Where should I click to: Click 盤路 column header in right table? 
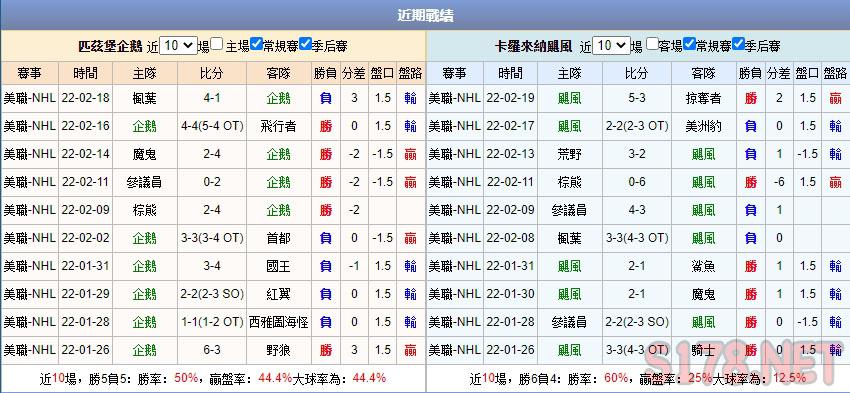click(835, 73)
